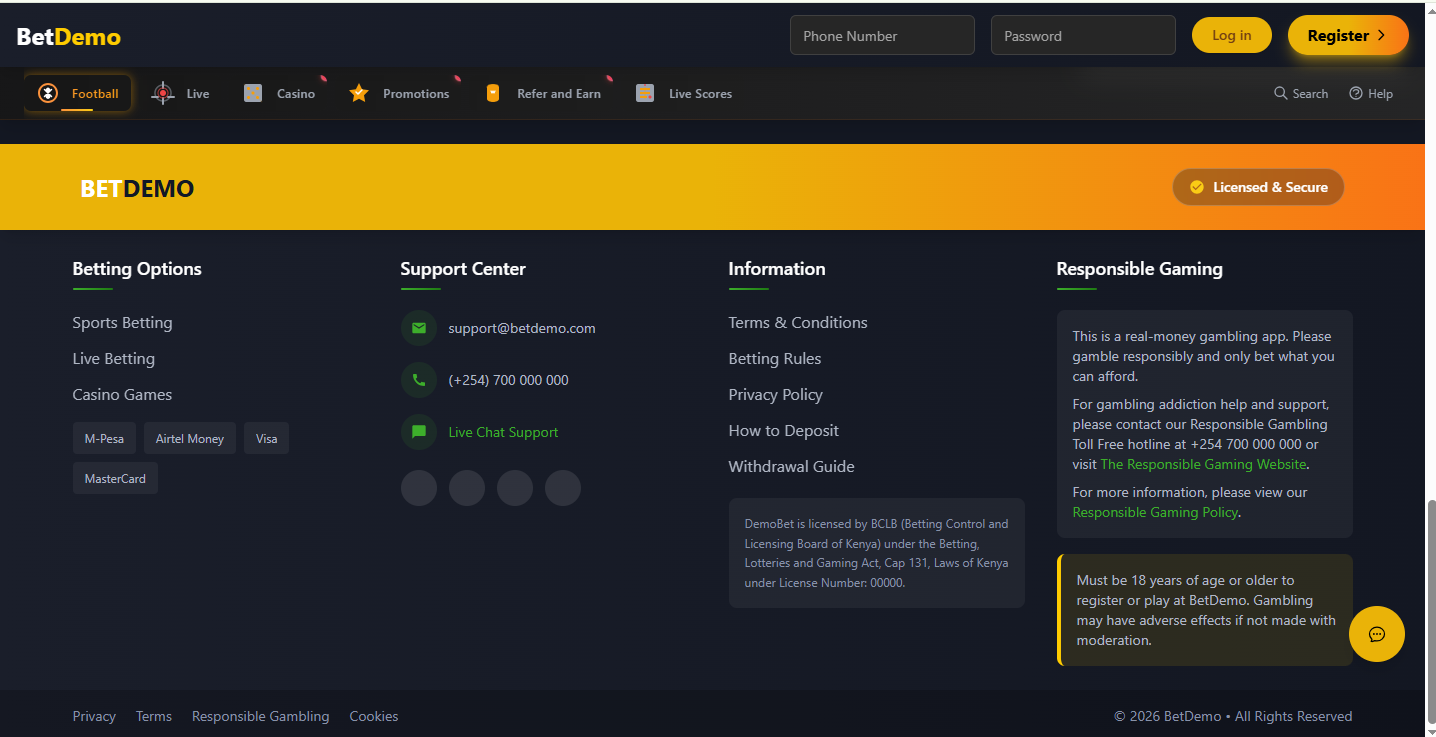Image resolution: width=1436 pixels, height=737 pixels.
Task: Select the Football icon in the navigation
Action: (x=48, y=93)
